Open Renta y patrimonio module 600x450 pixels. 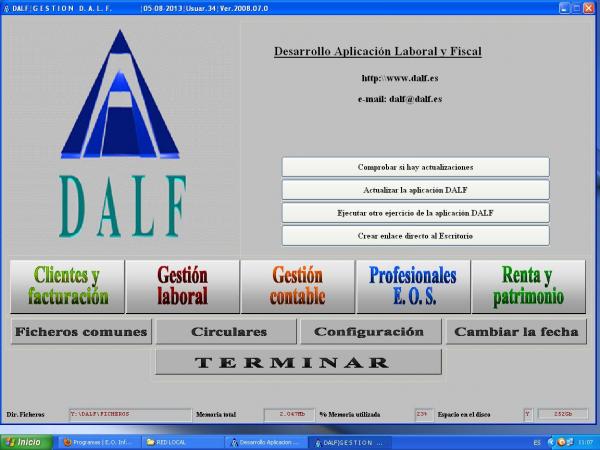point(528,287)
